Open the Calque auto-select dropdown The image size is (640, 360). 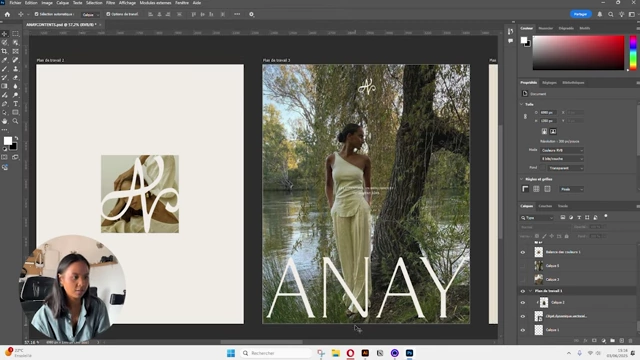click(90, 15)
